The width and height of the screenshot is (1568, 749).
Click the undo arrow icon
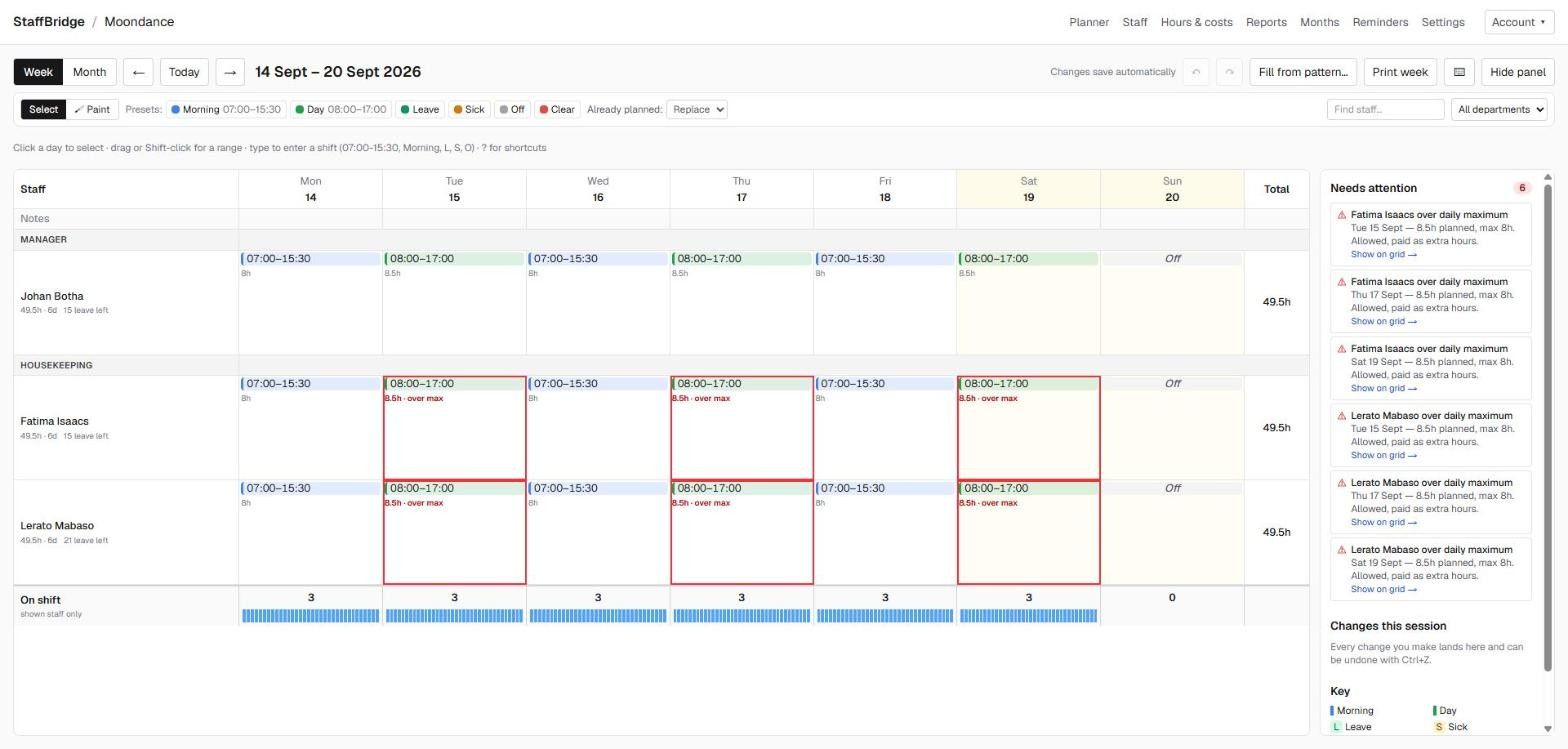(1196, 72)
